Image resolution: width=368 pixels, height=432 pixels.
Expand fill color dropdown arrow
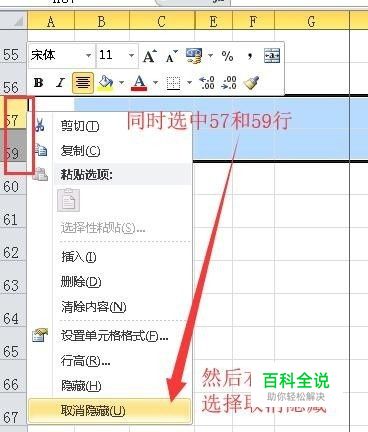tap(121, 82)
